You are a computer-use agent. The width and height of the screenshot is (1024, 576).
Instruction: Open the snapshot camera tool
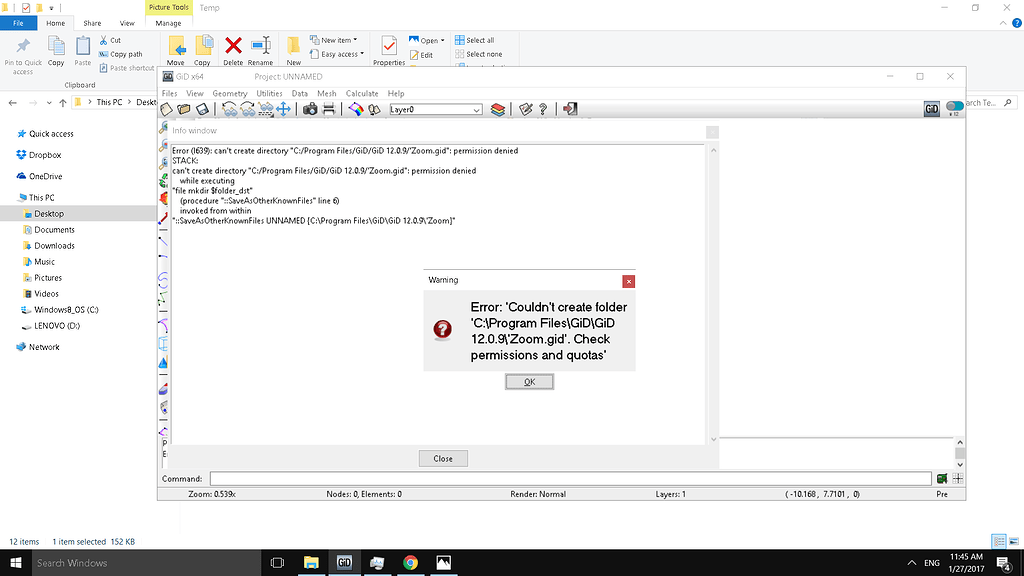point(310,110)
